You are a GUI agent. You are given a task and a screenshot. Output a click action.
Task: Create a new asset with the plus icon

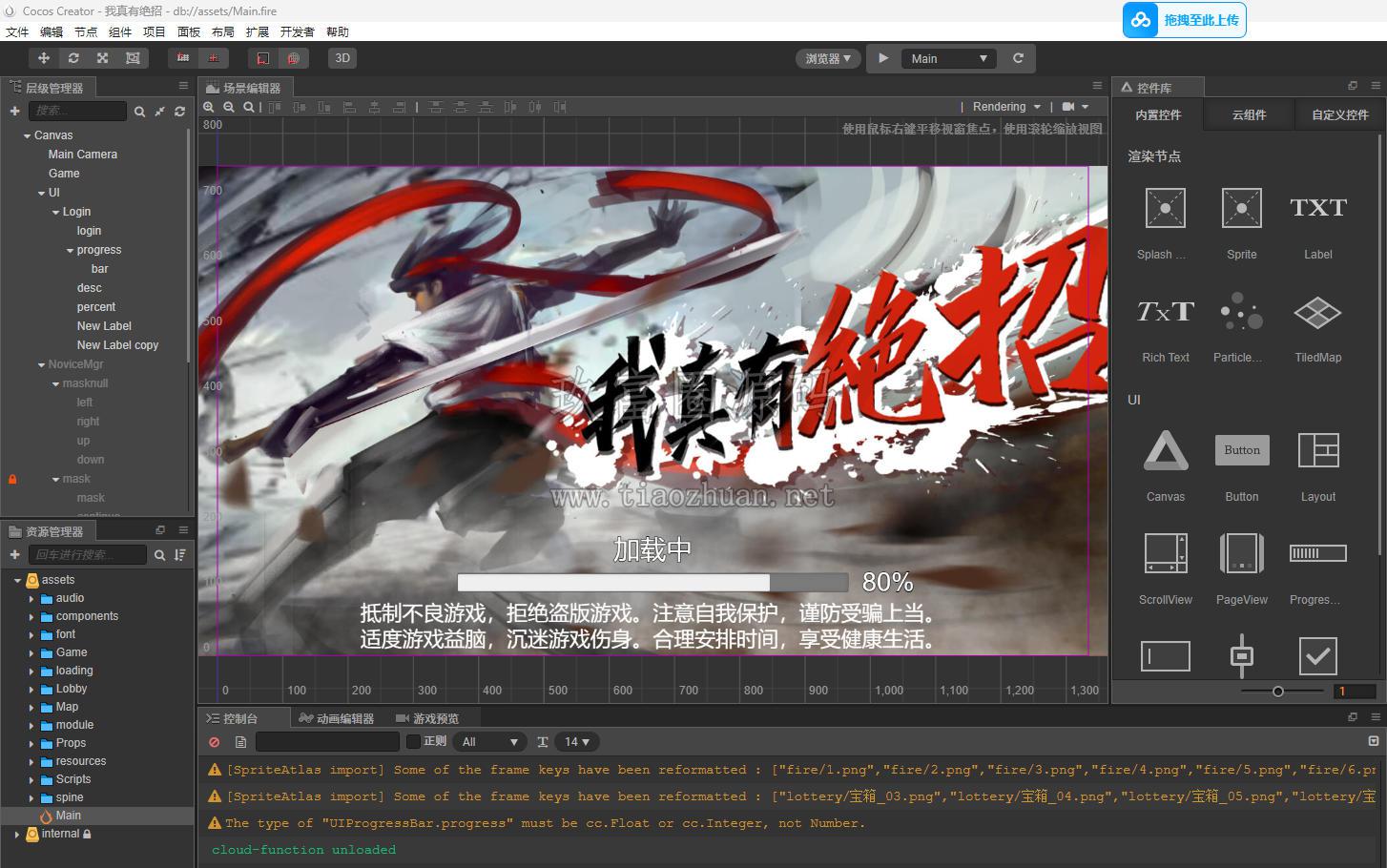14,555
